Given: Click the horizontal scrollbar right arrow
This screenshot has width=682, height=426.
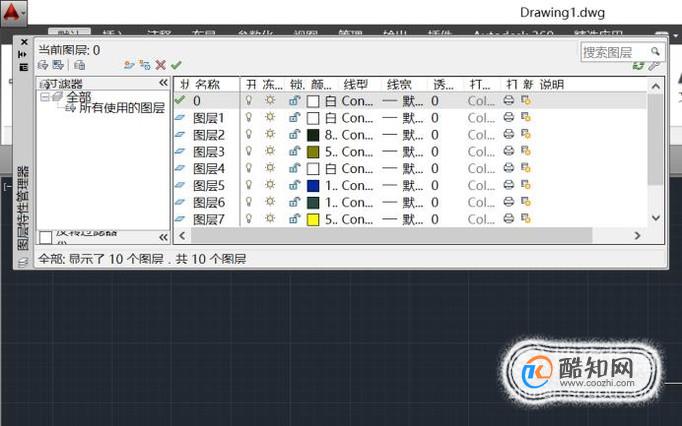Looking at the screenshot, I should [637, 235].
